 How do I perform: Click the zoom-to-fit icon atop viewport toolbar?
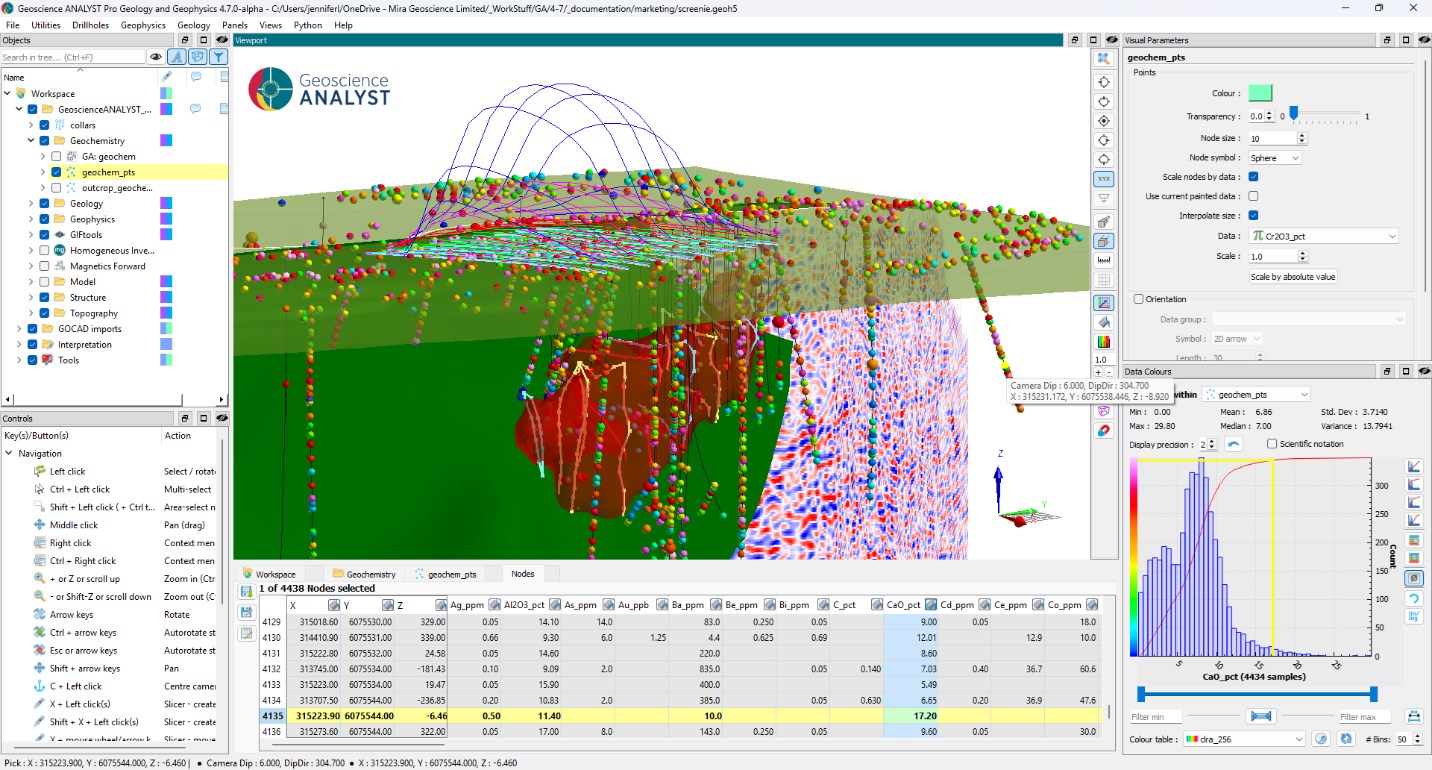[x=1103, y=59]
